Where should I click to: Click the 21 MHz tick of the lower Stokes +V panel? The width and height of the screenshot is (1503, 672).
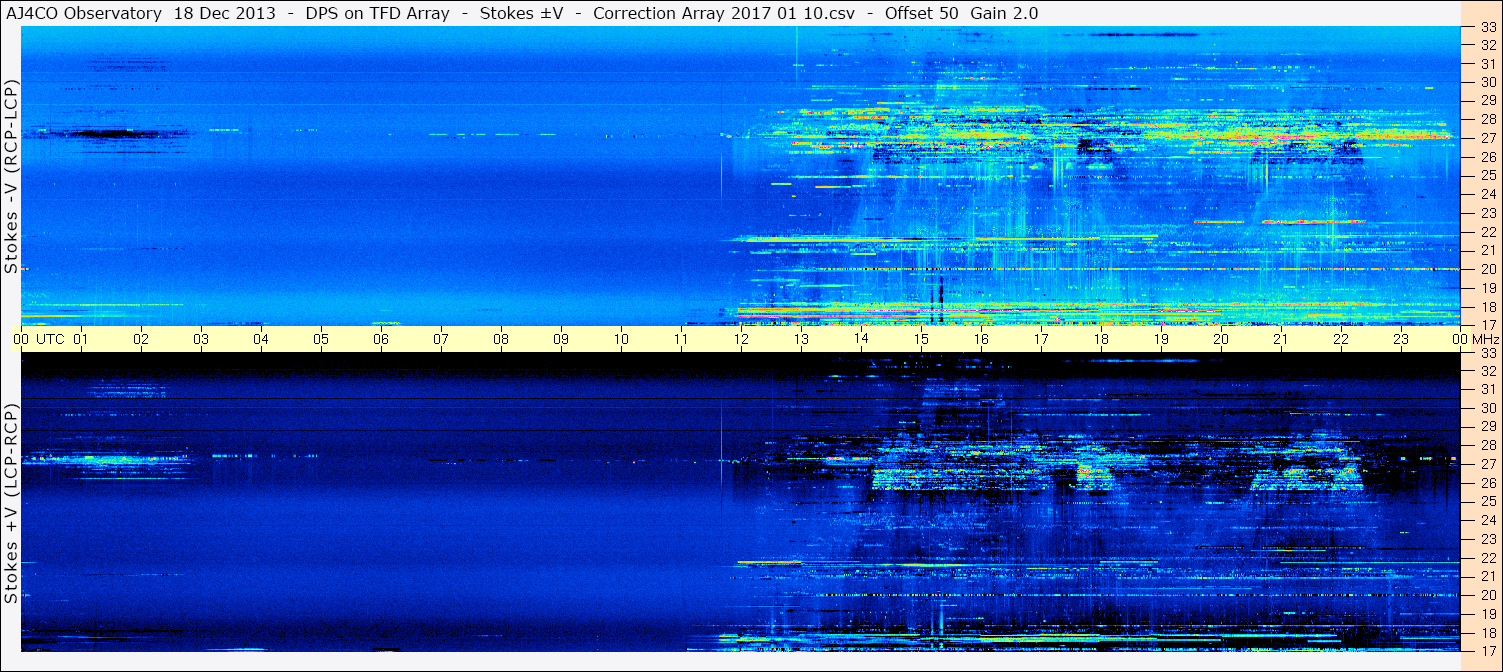tap(1487, 576)
